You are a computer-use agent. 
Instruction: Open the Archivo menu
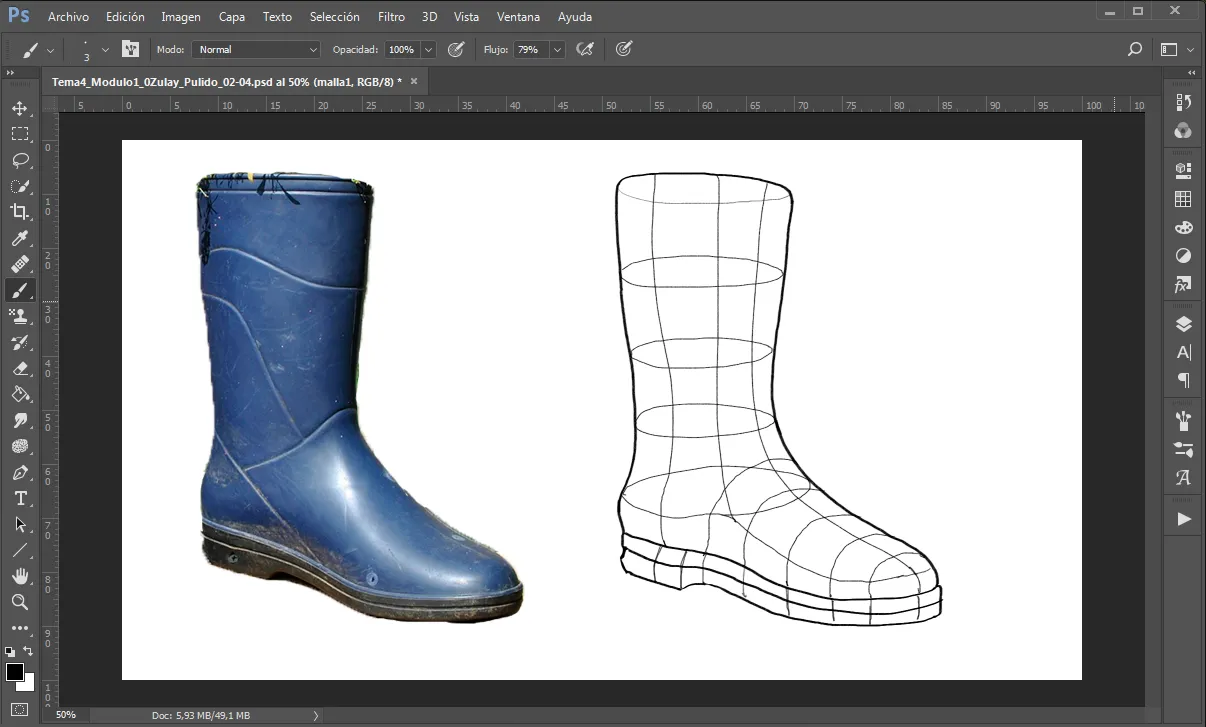click(68, 17)
